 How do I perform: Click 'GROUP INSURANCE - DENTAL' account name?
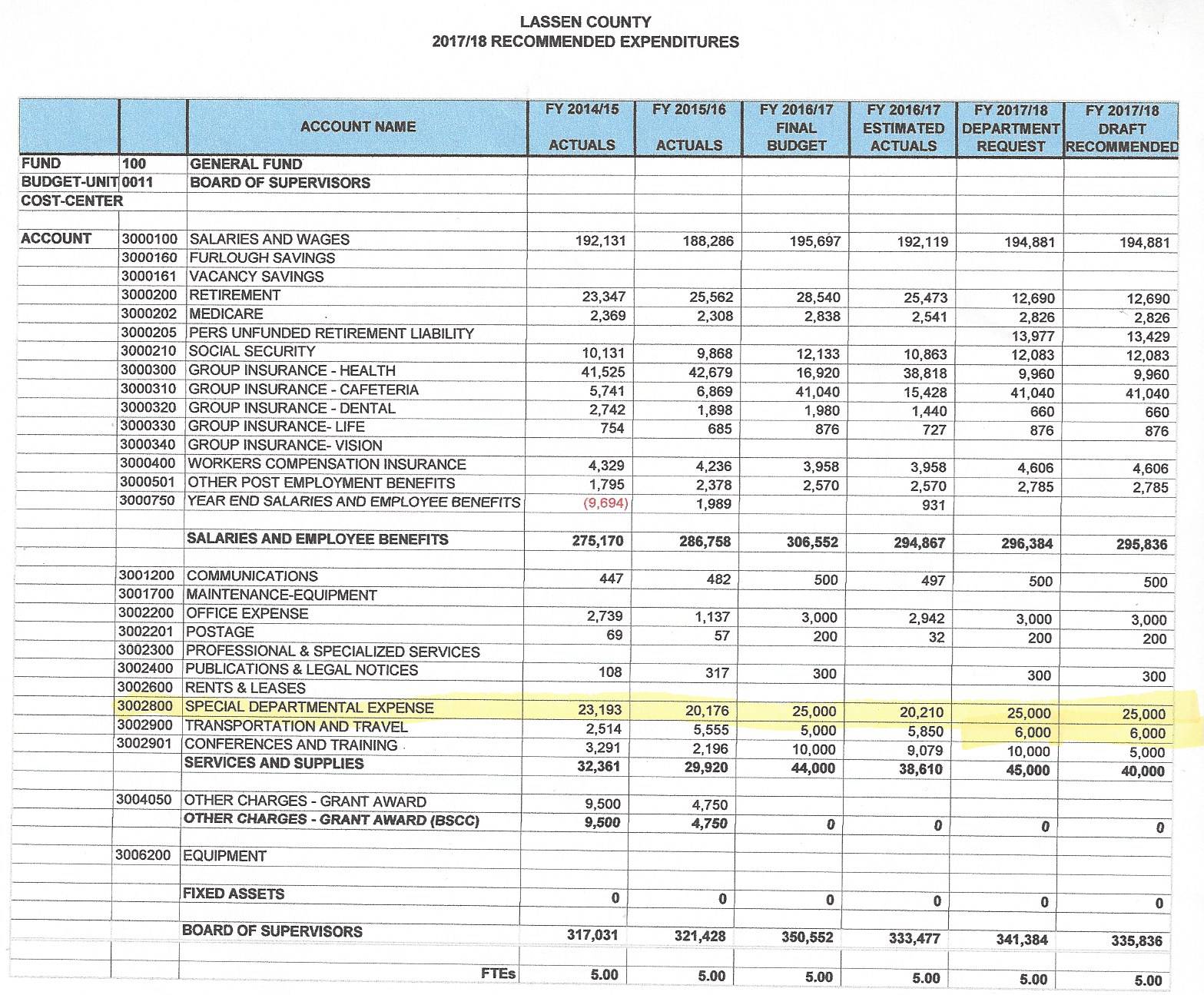pos(292,408)
